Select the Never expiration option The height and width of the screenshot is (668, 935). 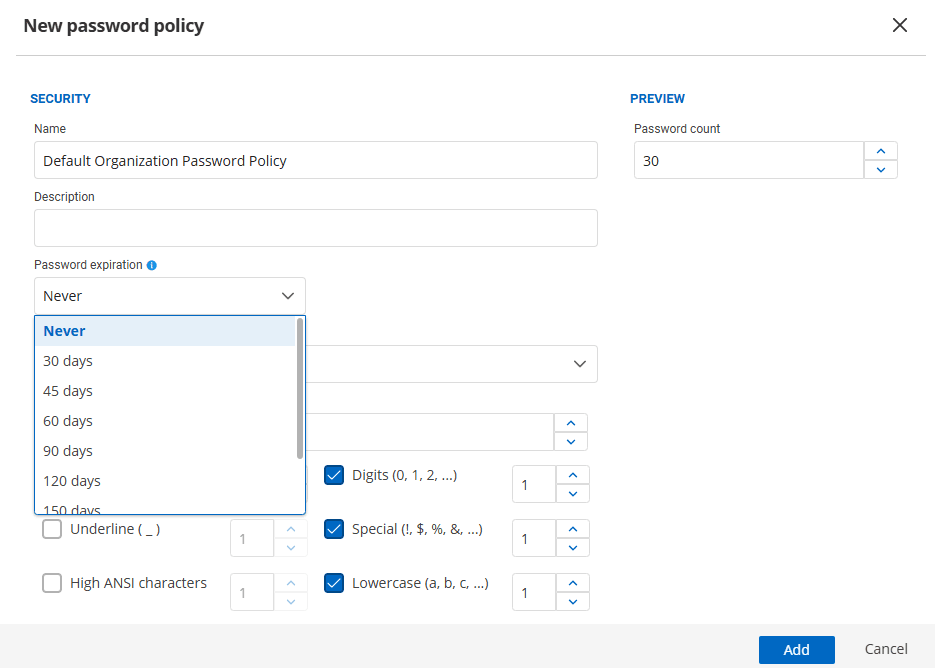[64, 330]
